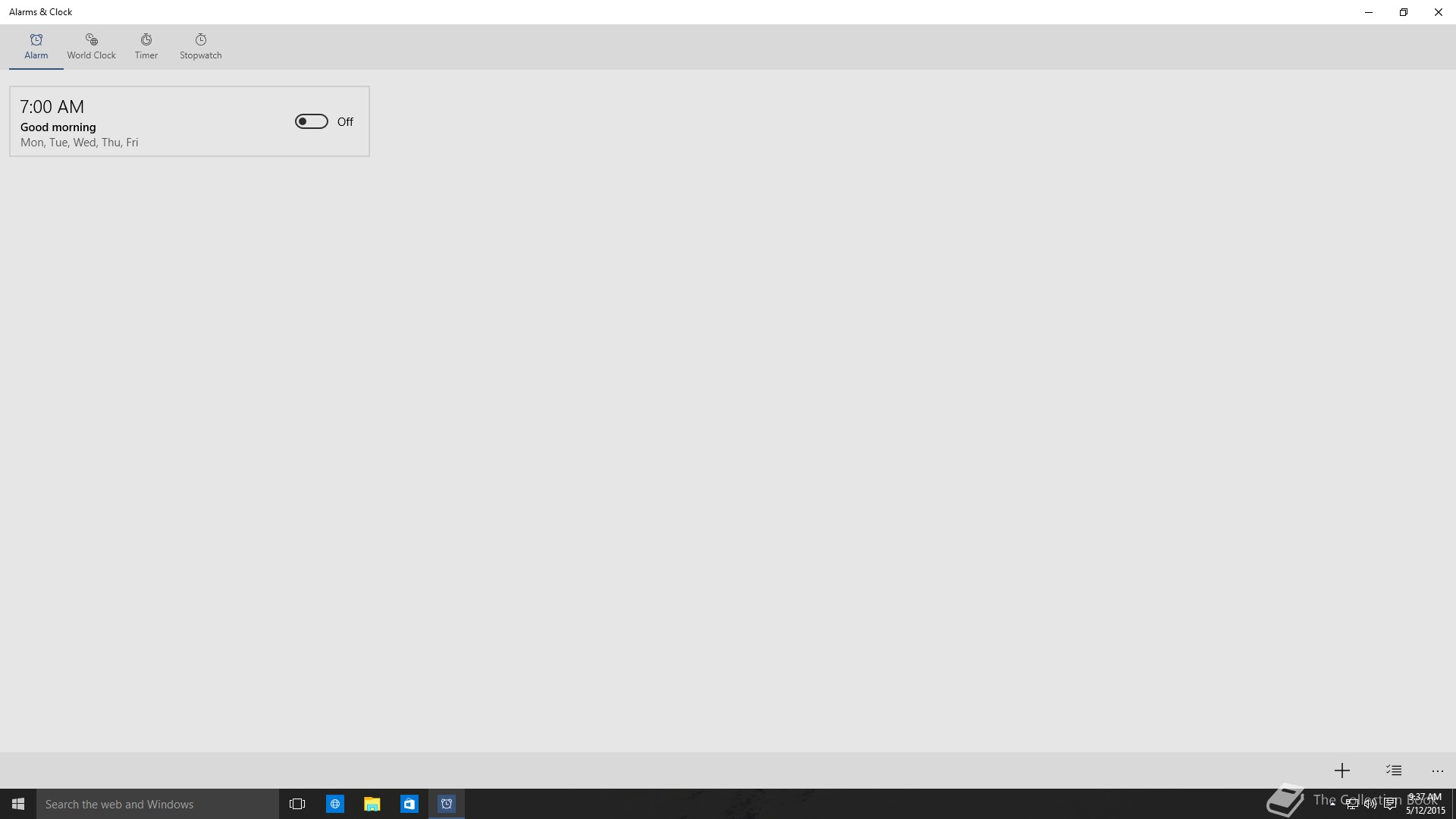This screenshot has height=819, width=1456.
Task: Open File Explorer from taskbar
Action: 372,804
